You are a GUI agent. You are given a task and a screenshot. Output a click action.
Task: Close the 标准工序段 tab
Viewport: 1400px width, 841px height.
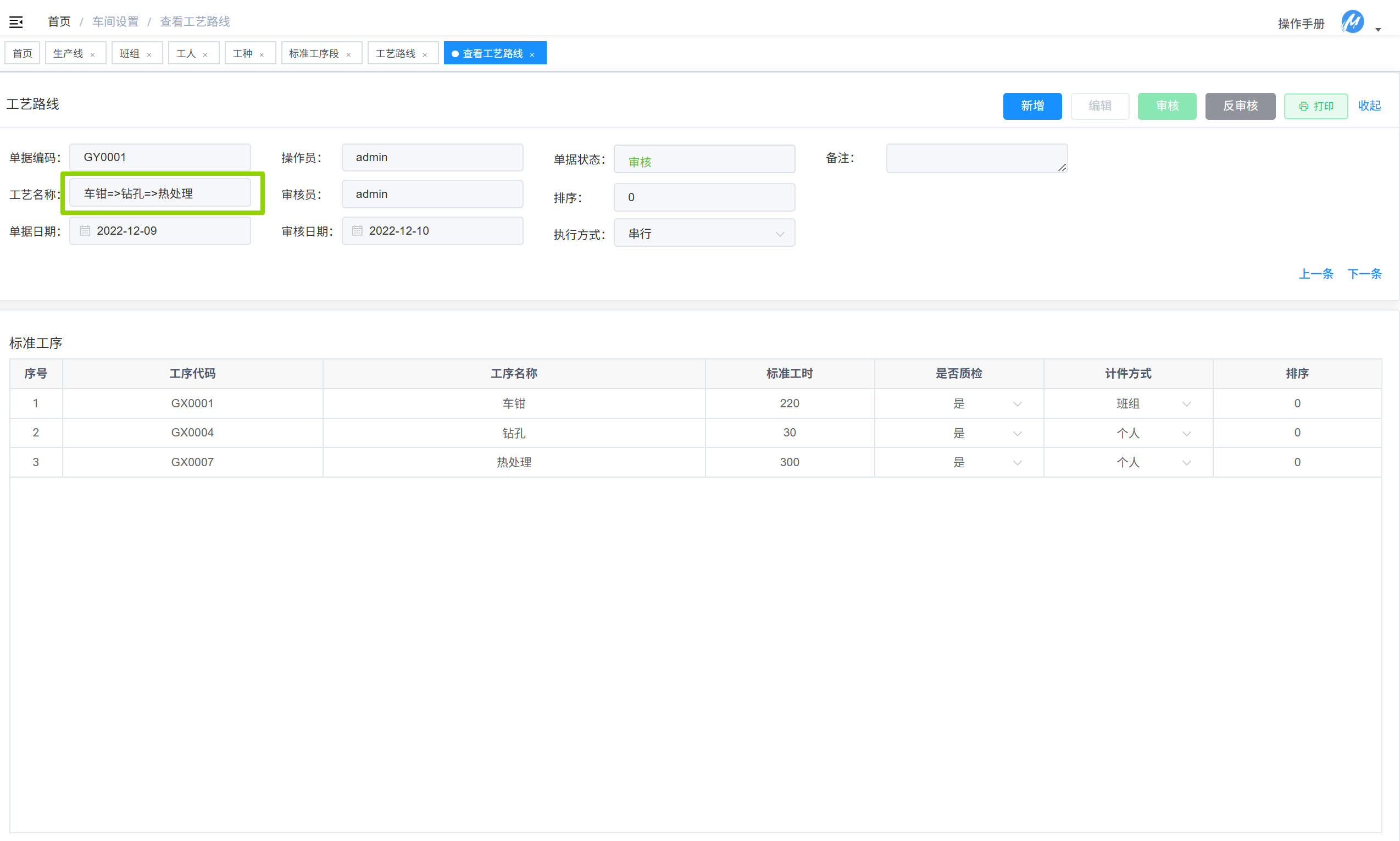pos(348,55)
